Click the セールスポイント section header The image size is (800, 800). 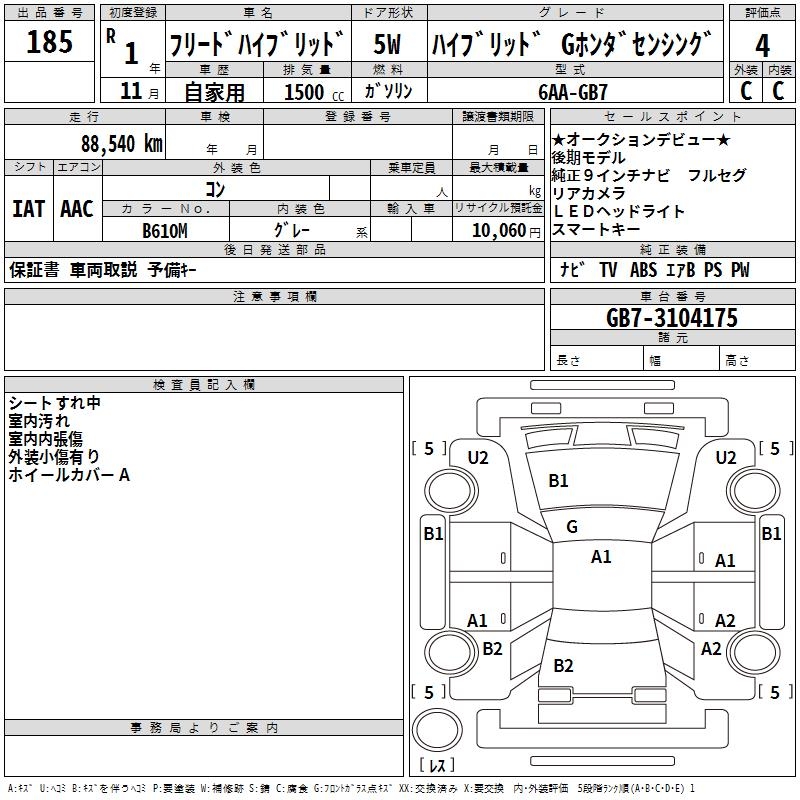[672, 117]
